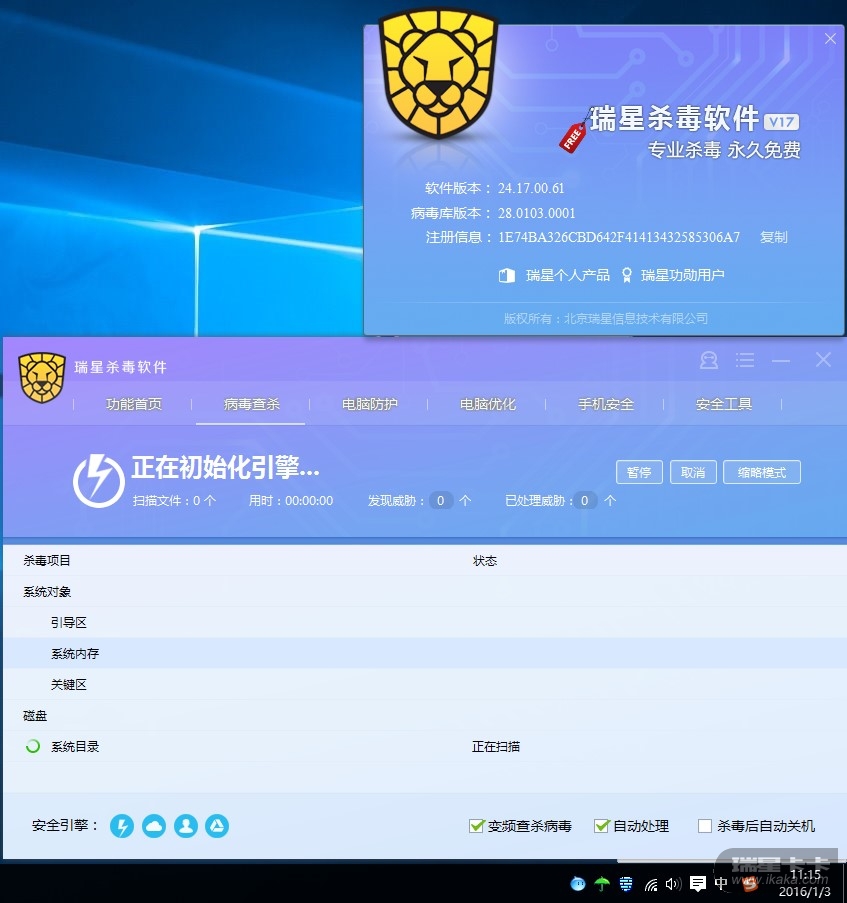Click the 状态 column header
The image size is (847, 903).
coord(485,560)
